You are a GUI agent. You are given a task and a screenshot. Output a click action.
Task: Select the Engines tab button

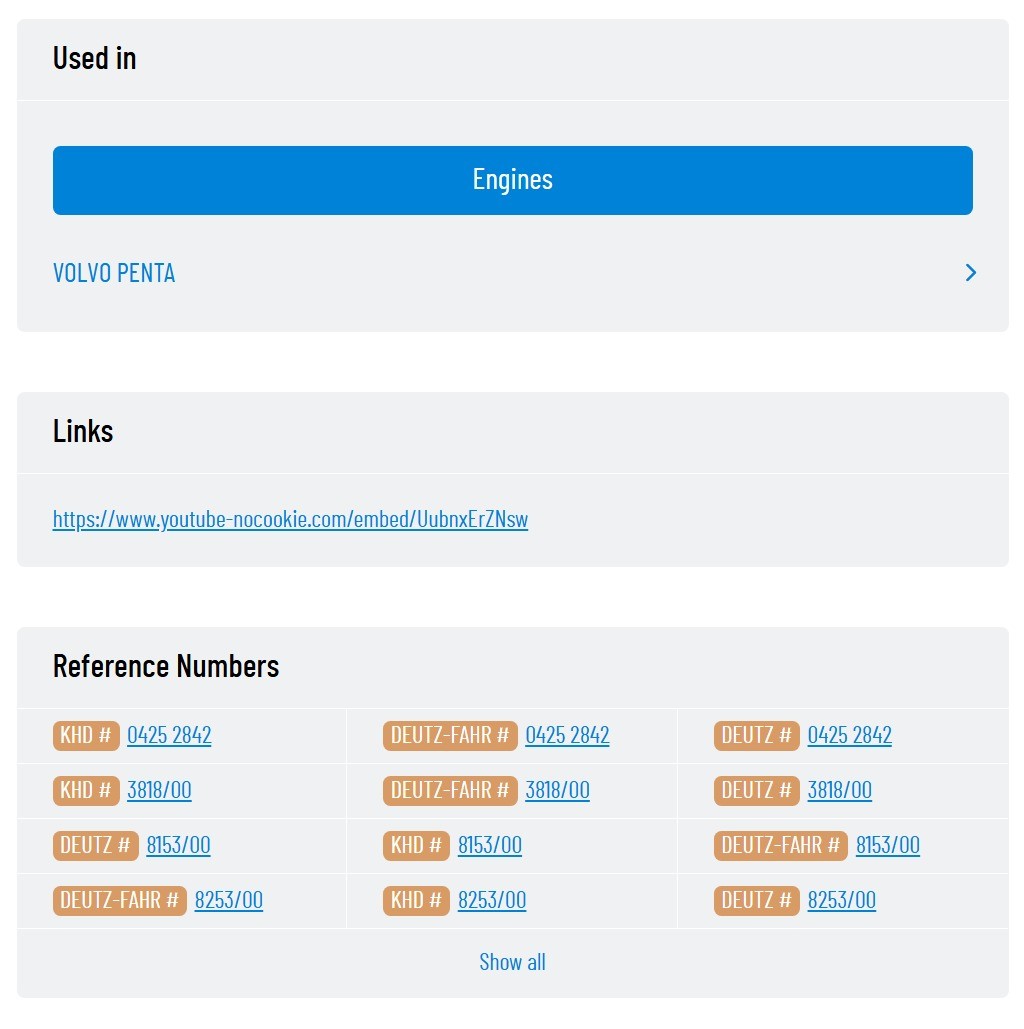click(512, 180)
